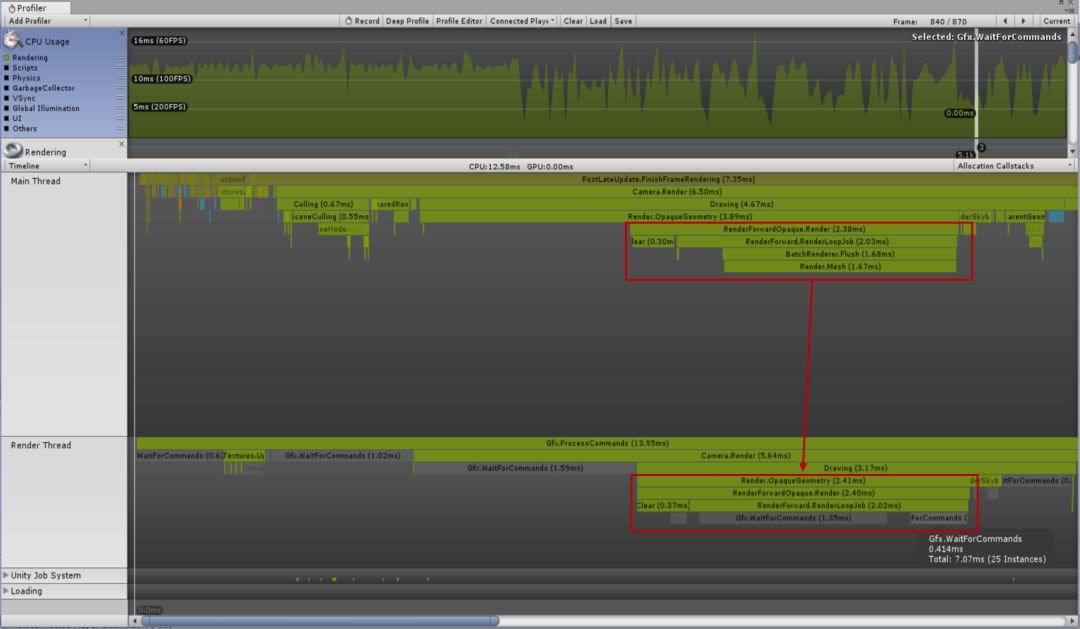The height and width of the screenshot is (629, 1080).
Task: Toggle UI category in CPU chart
Action: click(7, 118)
